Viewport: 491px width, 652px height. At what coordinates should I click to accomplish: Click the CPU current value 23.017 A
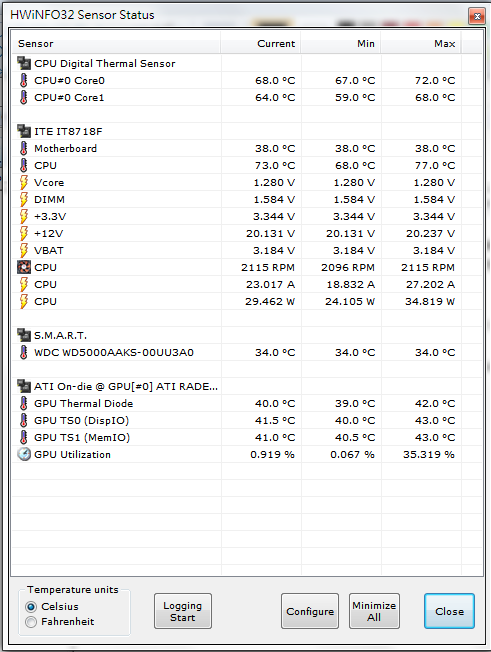[x=270, y=285]
